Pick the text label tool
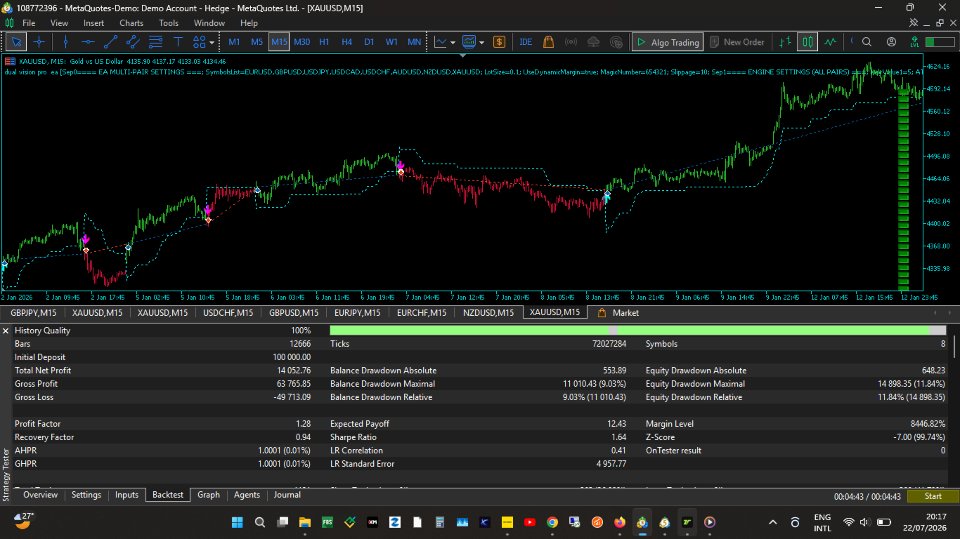The image size is (960, 539). click(178, 42)
